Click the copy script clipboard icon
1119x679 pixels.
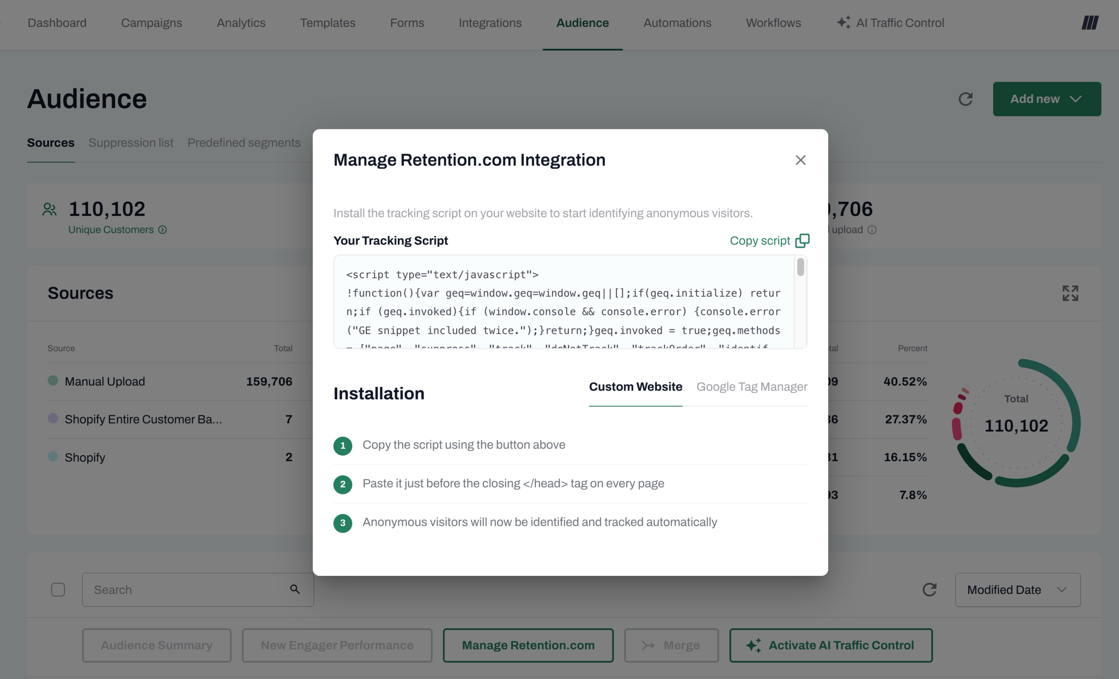(x=802, y=241)
